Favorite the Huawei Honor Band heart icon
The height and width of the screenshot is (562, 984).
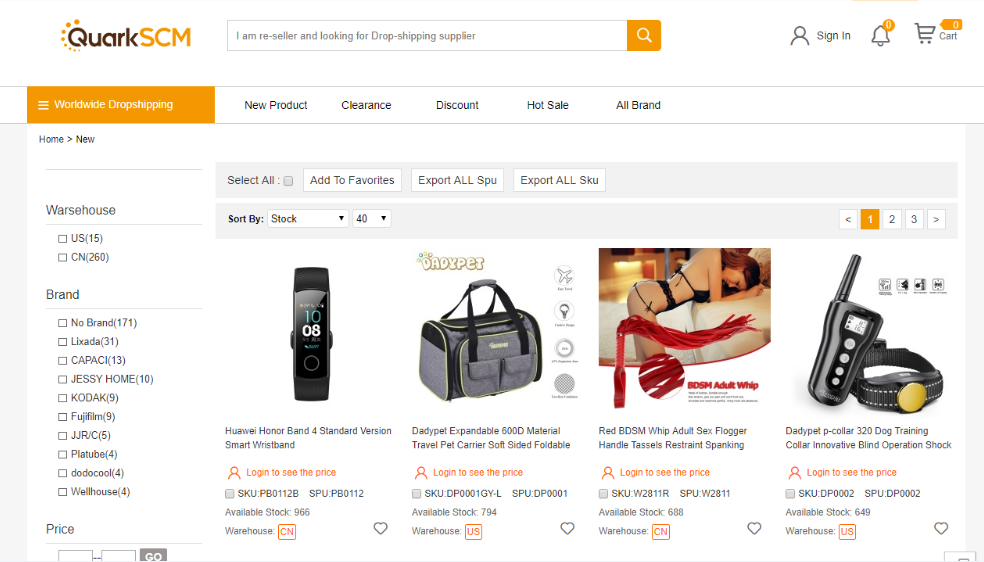(380, 529)
